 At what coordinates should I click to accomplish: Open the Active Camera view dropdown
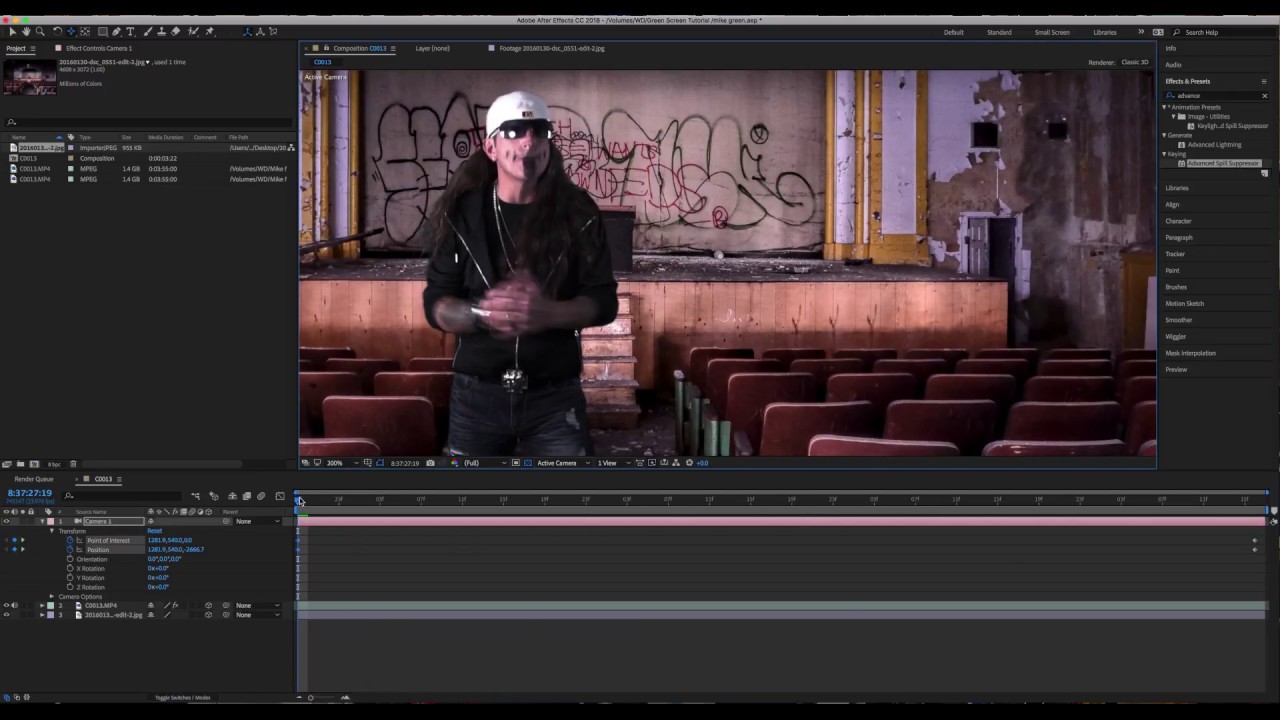click(x=562, y=463)
